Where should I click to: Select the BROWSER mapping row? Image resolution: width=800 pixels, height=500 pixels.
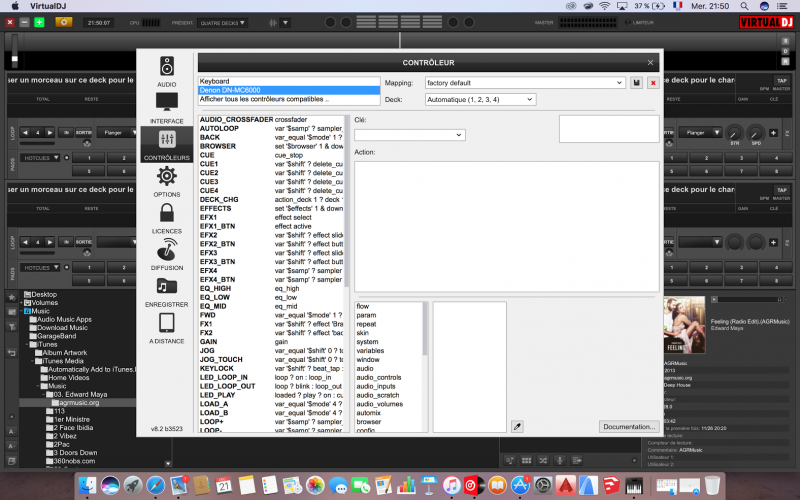pyautogui.click(x=271, y=146)
